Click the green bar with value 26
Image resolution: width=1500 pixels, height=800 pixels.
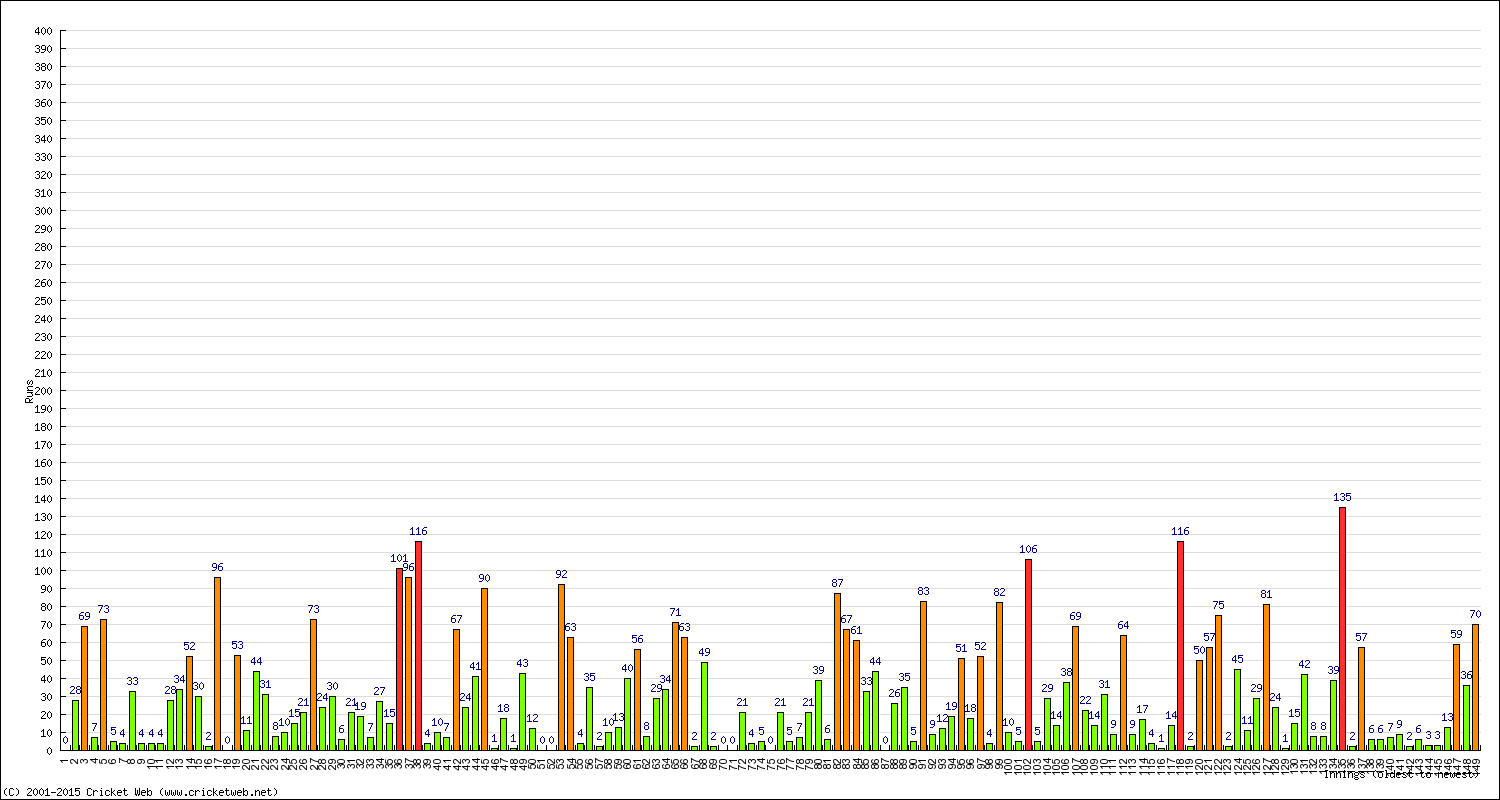[894, 727]
